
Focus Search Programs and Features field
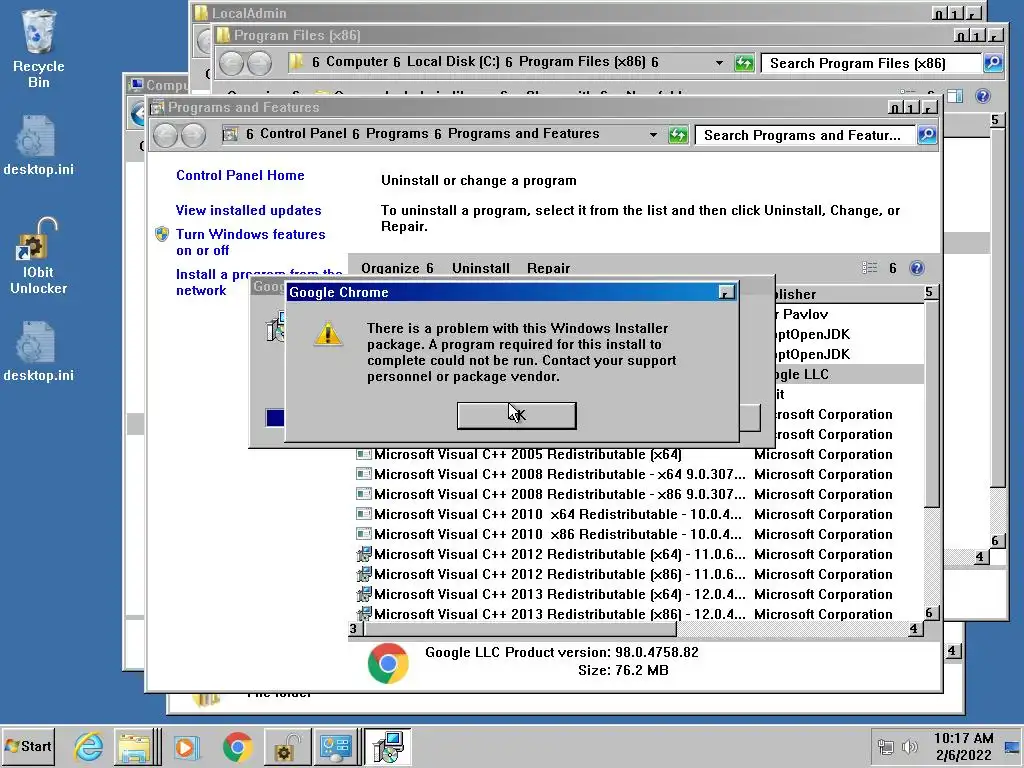click(805, 135)
